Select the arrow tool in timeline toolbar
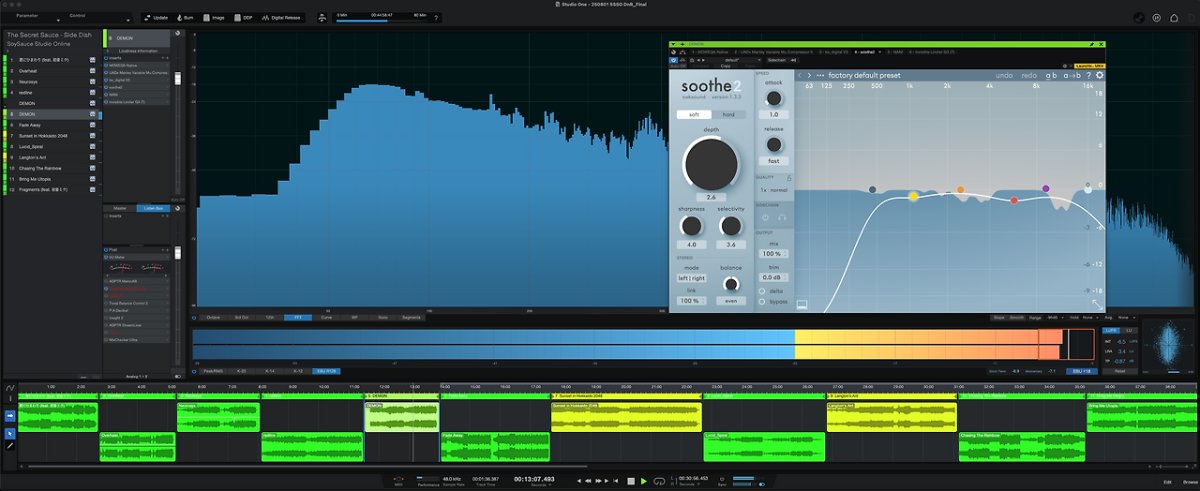This screenshot has height=491, width=1200. point(10,433)
